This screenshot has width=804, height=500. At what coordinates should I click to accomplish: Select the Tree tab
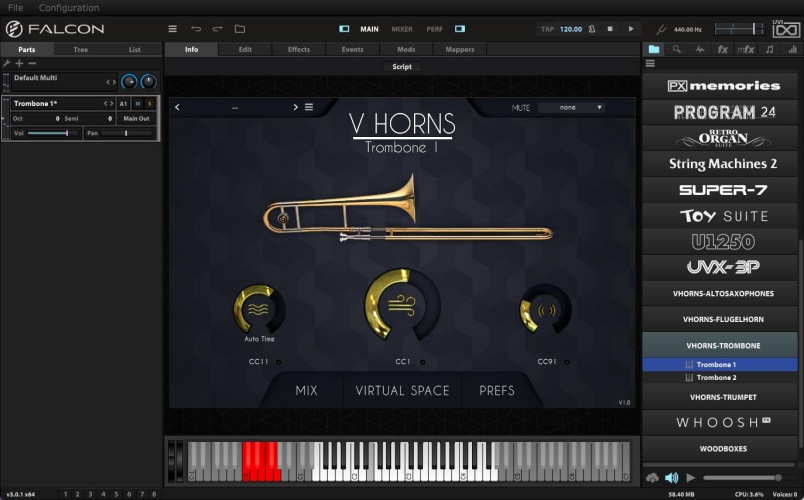pyautogui.click(x=81, y=49)
